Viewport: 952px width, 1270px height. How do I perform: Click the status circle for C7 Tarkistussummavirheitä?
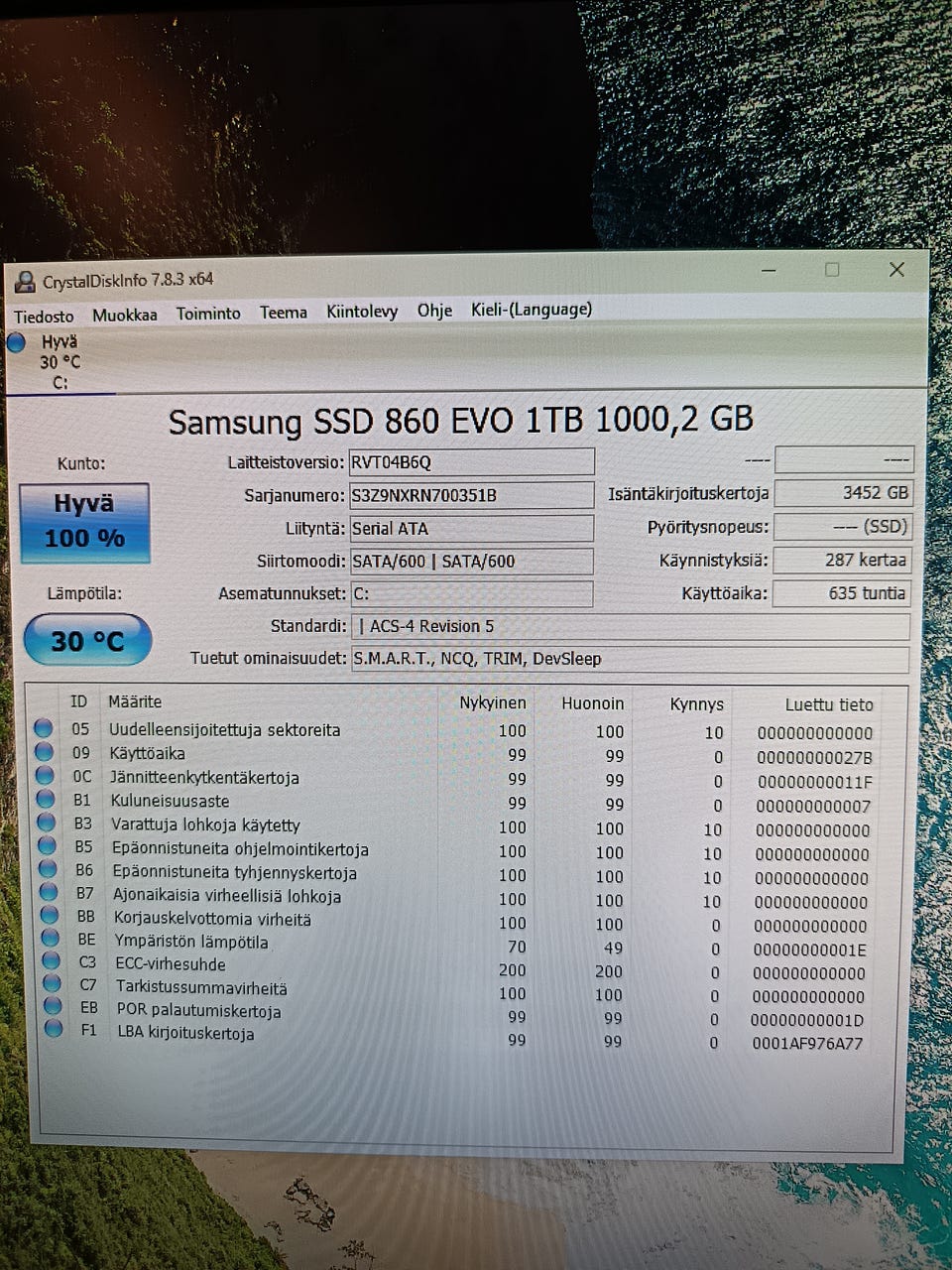(x=53, y=984)
